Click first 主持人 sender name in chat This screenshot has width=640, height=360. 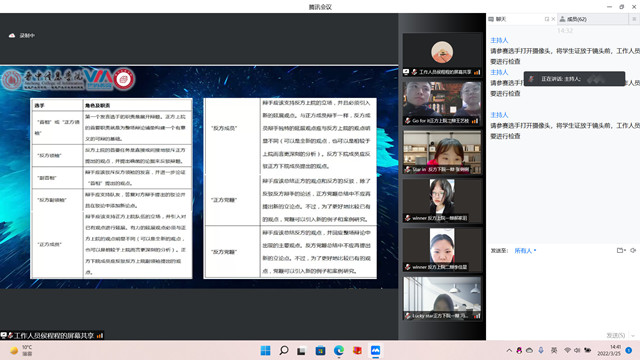pyautogui.click(x=499, y=40)
